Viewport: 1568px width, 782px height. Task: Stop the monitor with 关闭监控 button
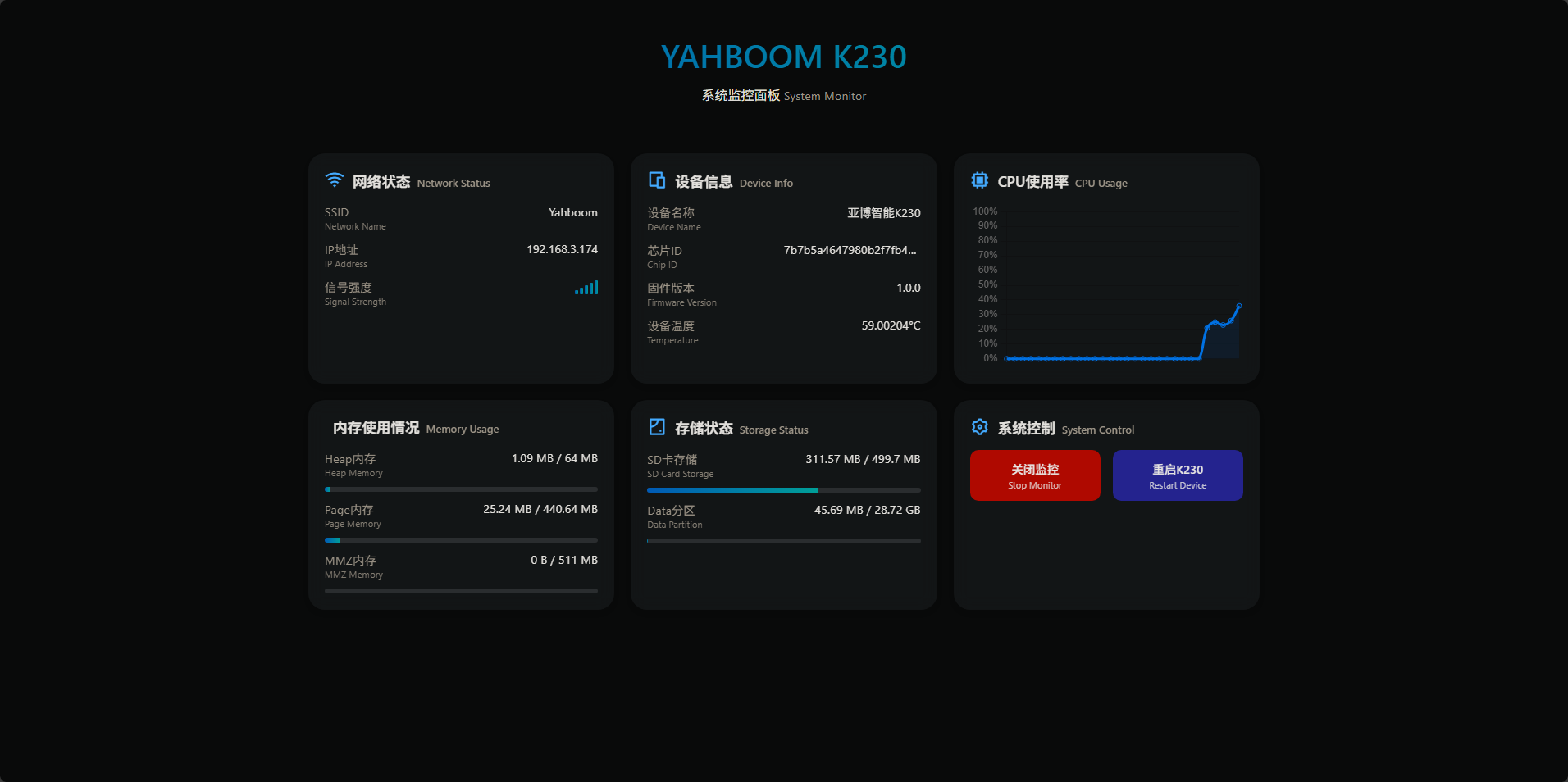tap(1035, 475)
